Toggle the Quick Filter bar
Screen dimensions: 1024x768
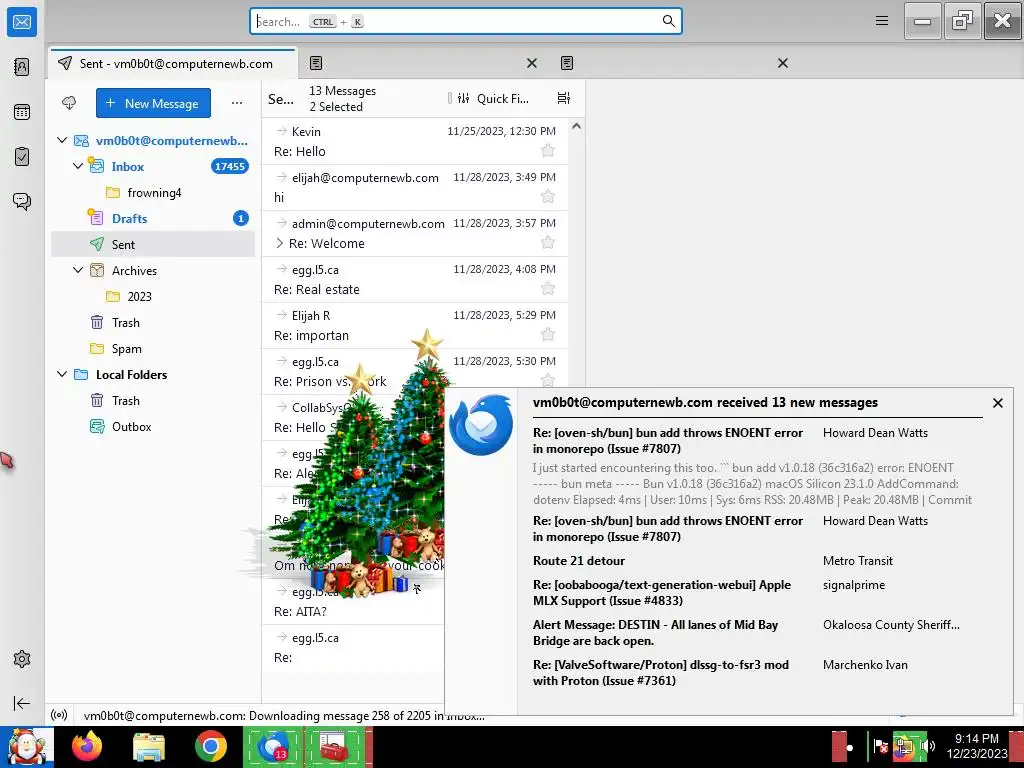coord(494,98)
